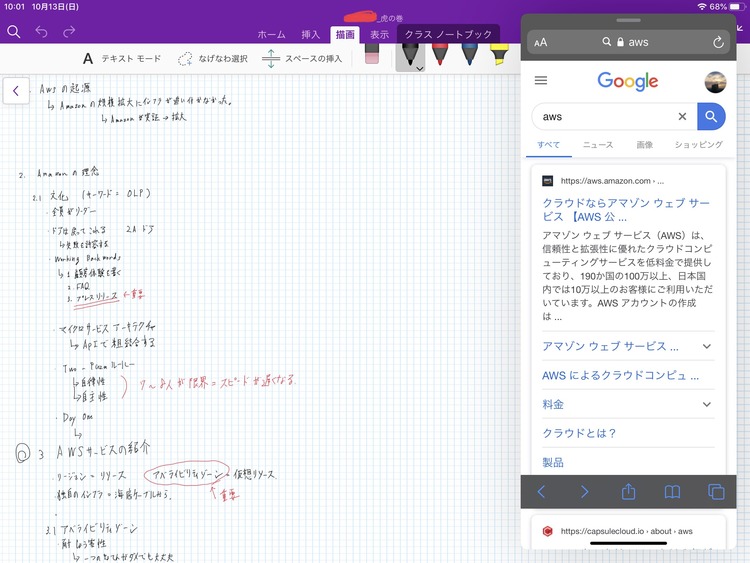Click the capsulecloud site favicon
This screenshot has height=563, width=750.
(x=548, y=531)
